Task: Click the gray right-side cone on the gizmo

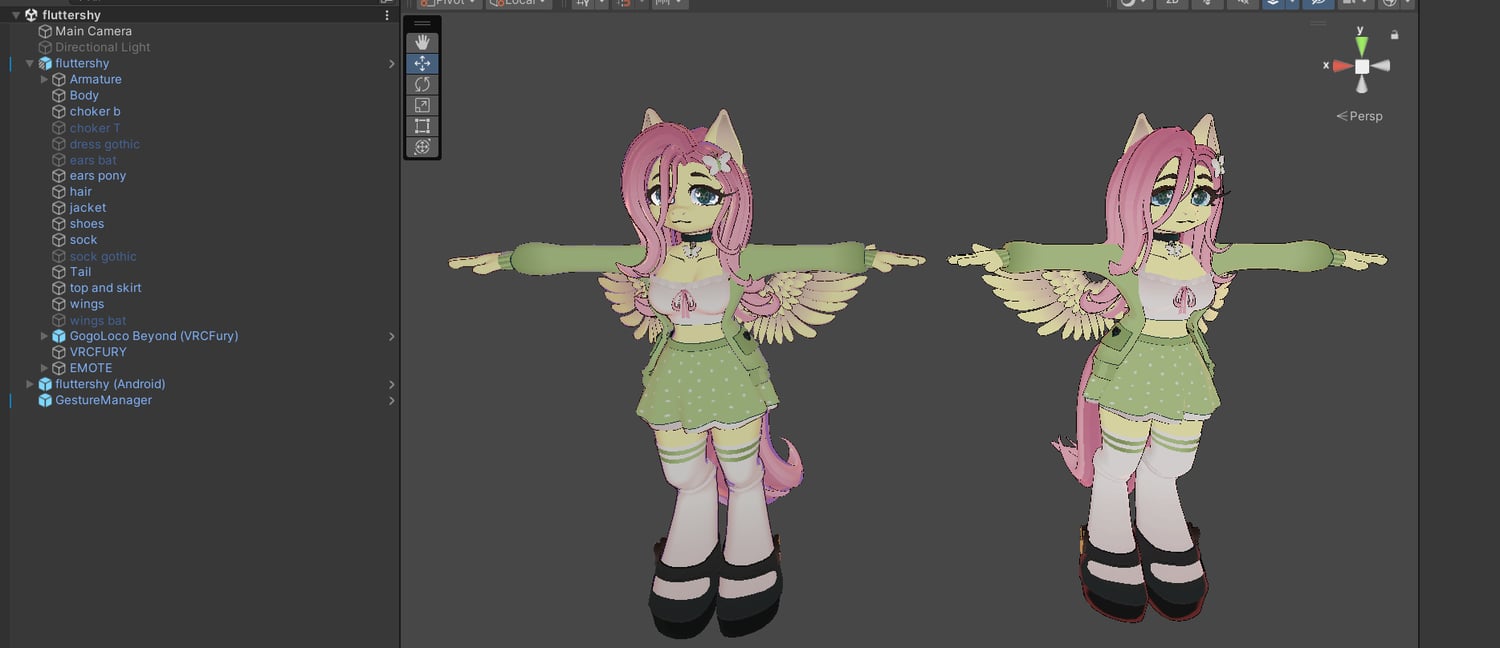Action: tap(1381, 66)
